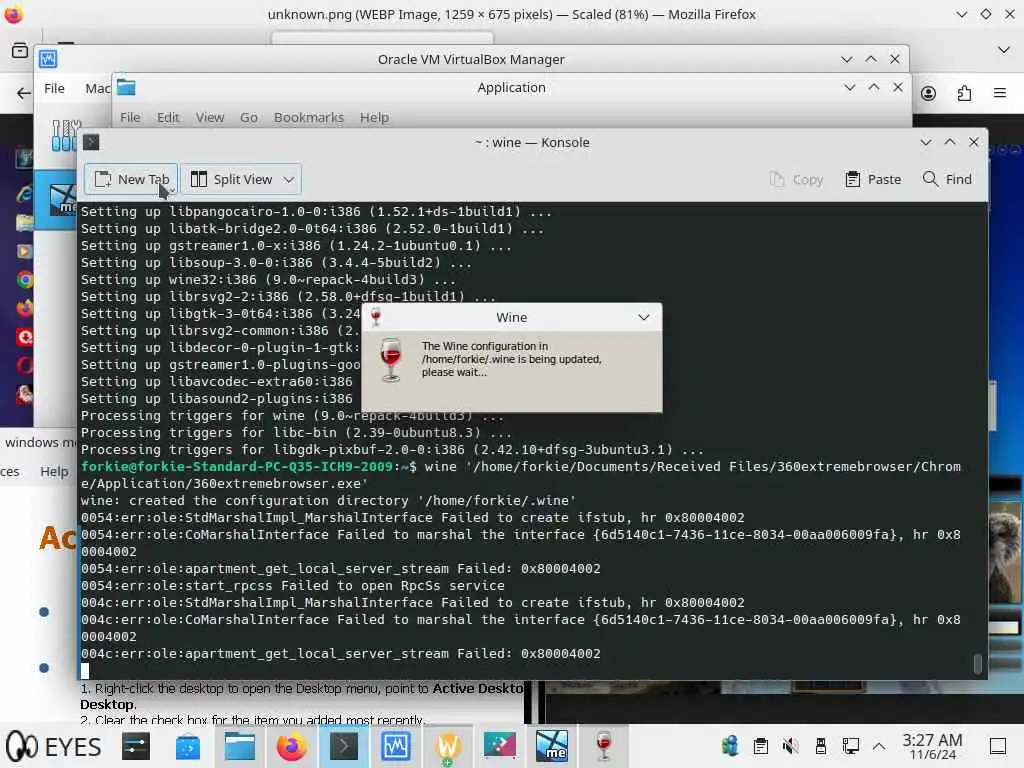Open the Firefox hamburger application menu
This screenshot has height=768, width=1024.
[1000, 93]
